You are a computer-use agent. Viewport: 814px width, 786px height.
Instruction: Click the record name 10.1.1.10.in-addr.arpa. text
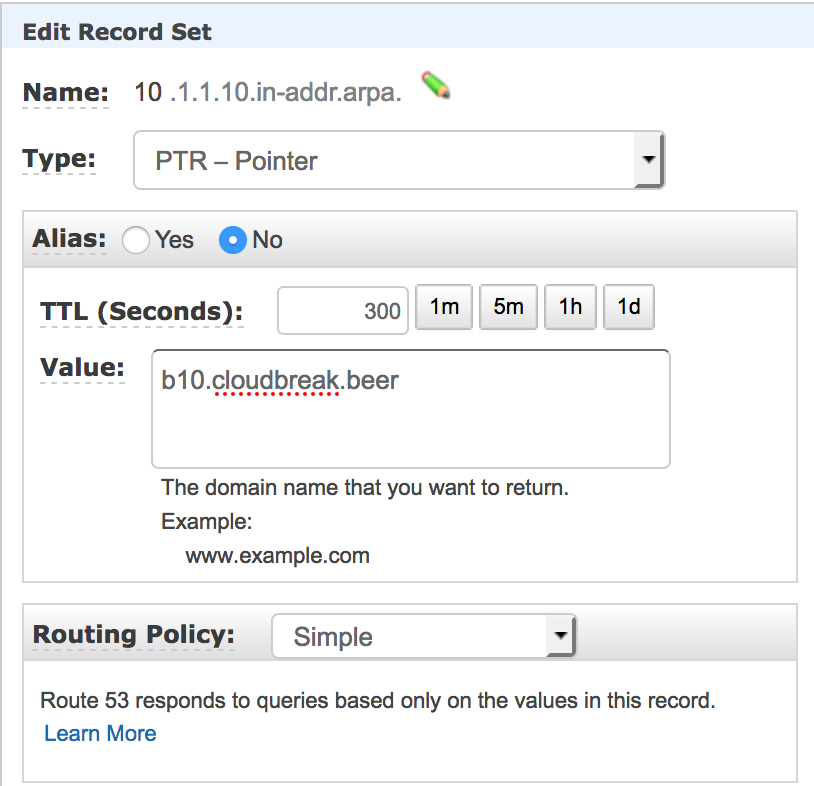268,92
